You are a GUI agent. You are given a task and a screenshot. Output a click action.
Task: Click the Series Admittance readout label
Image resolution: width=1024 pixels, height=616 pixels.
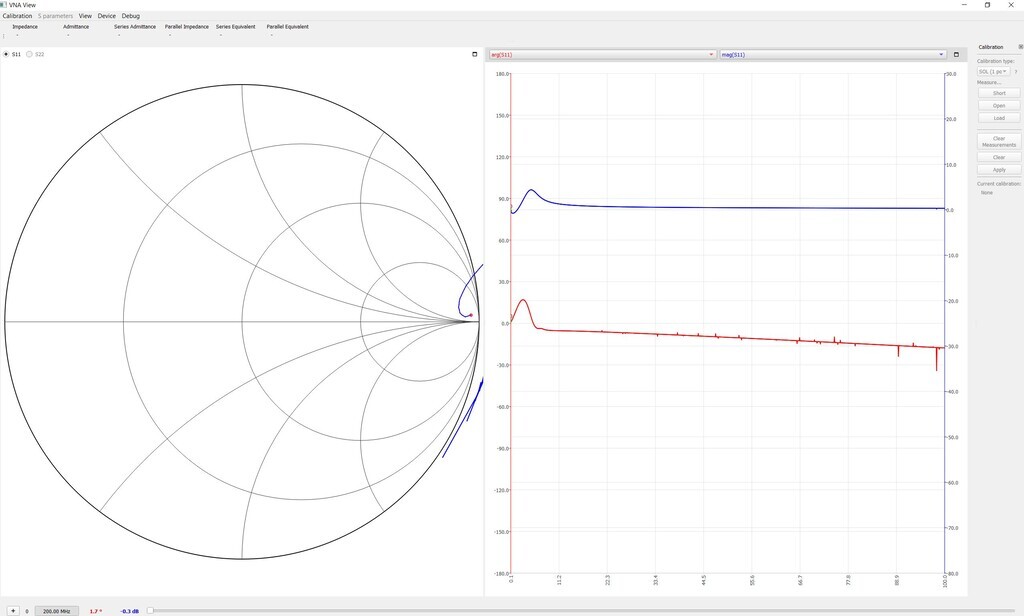pyautogui.click(x=135, y=27)
